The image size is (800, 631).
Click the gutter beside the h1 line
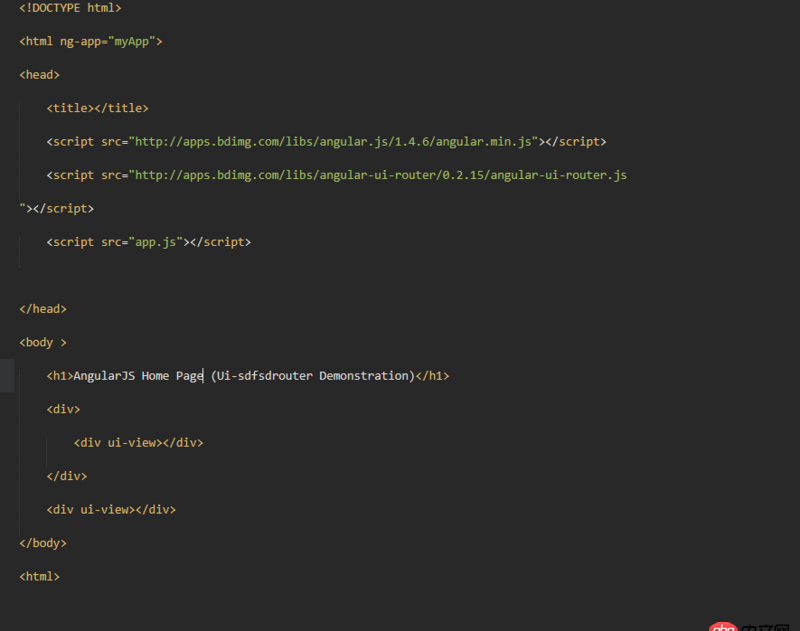8,375
